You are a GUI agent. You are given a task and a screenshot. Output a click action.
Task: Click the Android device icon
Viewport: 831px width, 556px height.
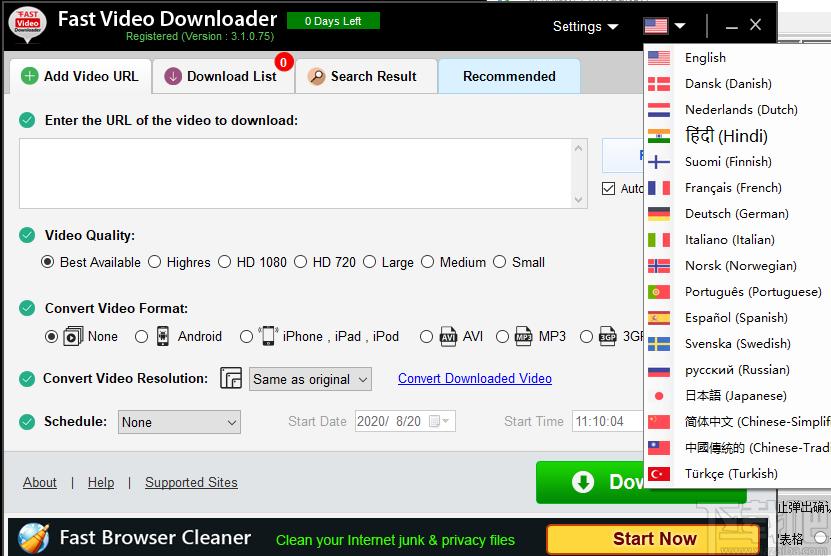click(x=163, y=336)
